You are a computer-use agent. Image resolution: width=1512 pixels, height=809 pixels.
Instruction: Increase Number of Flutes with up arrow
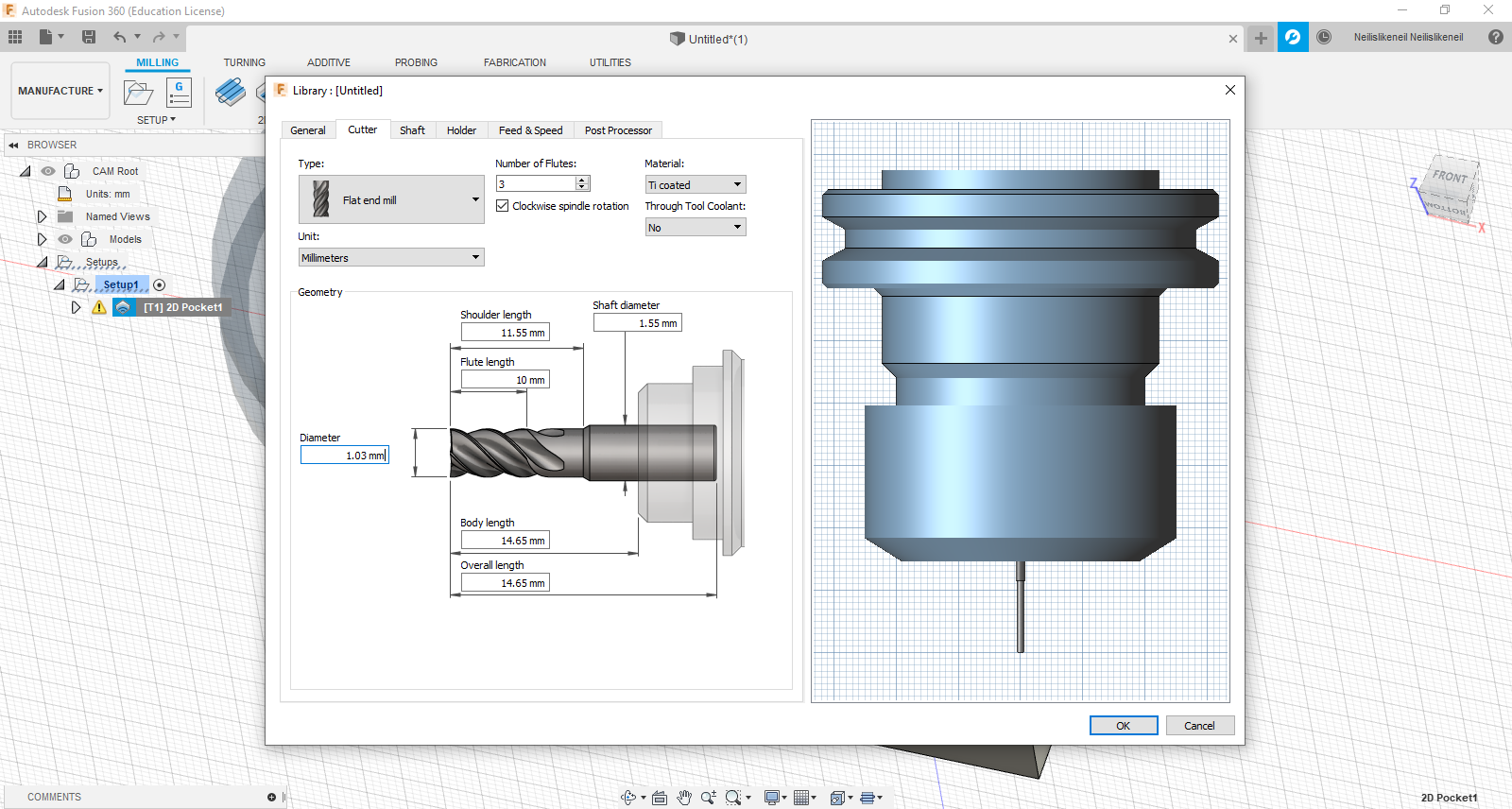coord(582,180)
